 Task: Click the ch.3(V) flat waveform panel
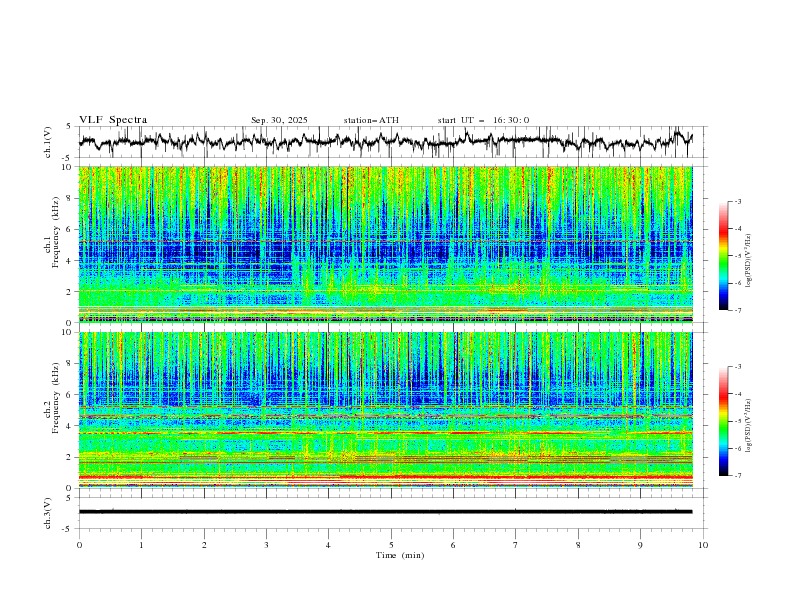click(x=393, y=513)
